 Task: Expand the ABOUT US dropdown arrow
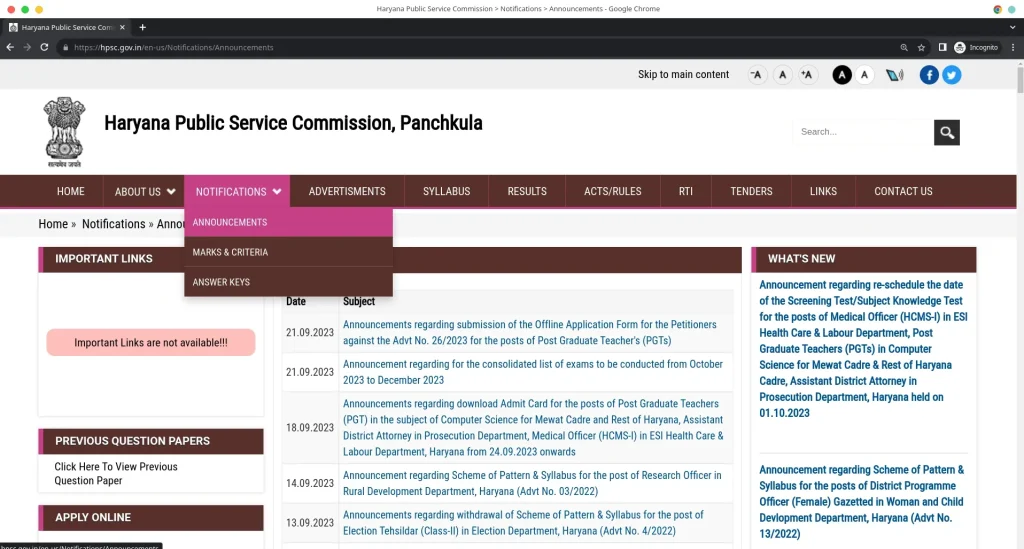[x=171, y=192]
